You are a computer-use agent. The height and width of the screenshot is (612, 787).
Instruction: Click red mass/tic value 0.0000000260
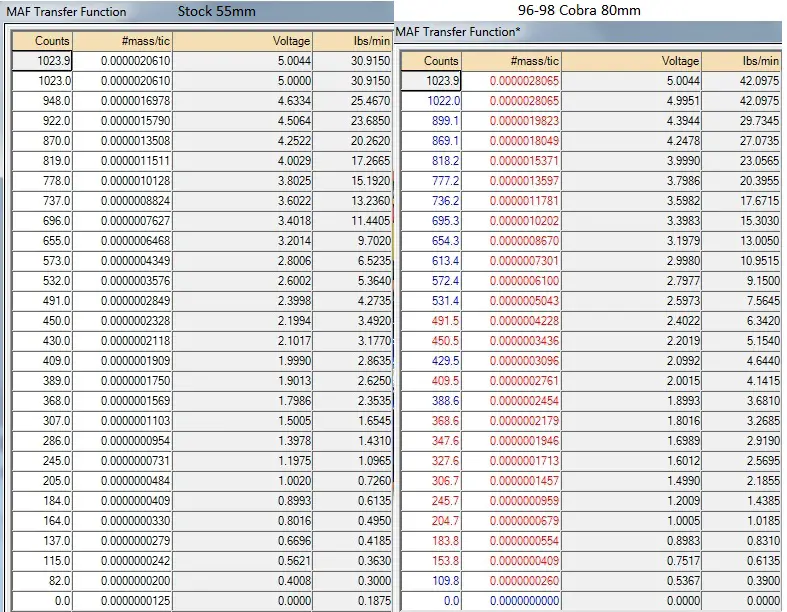(511, 581)
